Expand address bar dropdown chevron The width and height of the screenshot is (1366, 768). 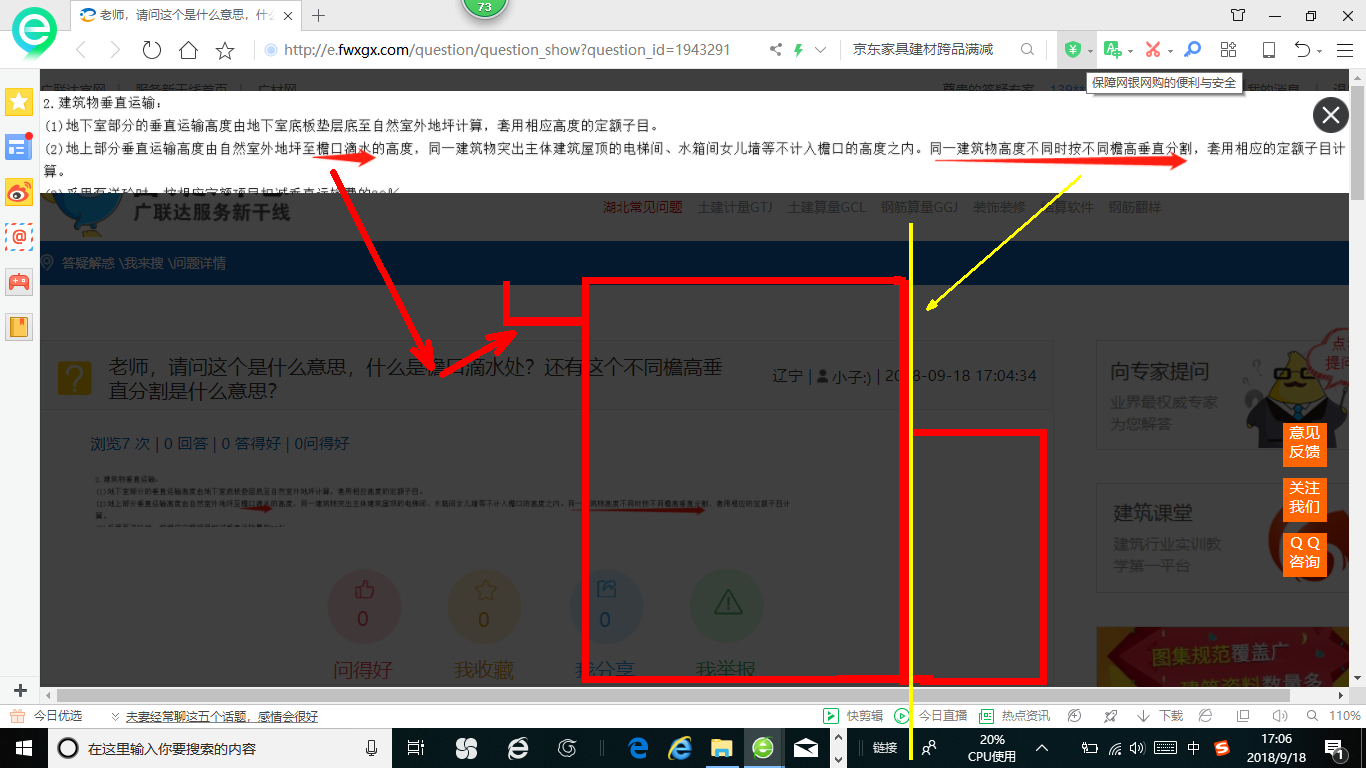coord(821,50)
